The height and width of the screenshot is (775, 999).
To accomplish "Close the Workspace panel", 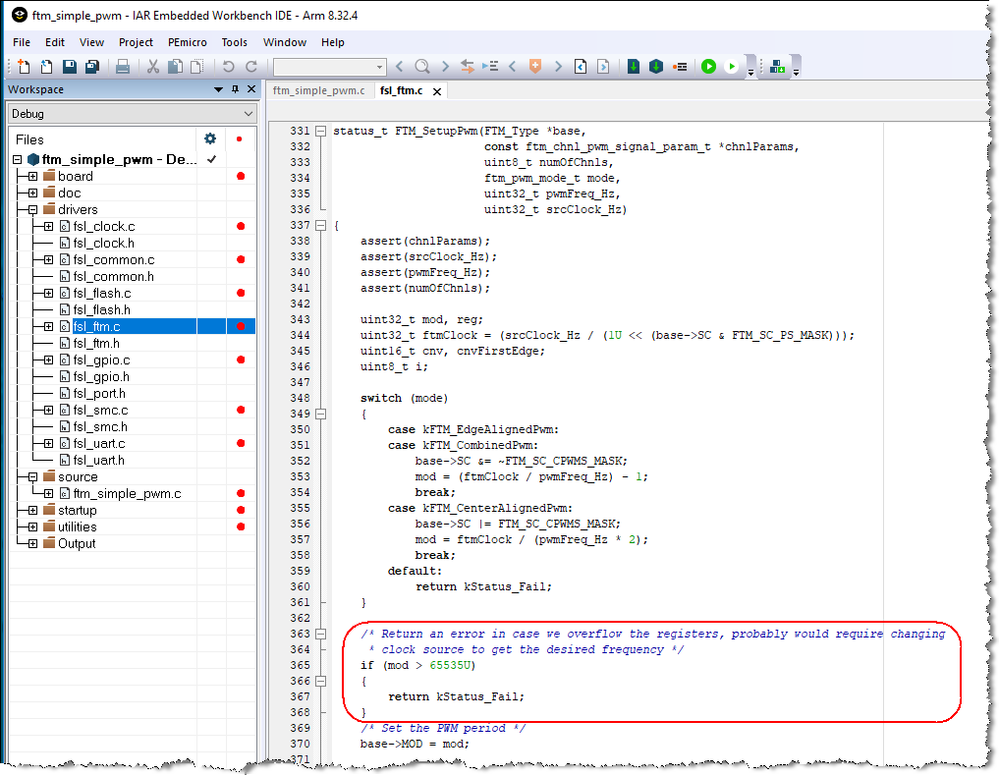I will 251,89.
